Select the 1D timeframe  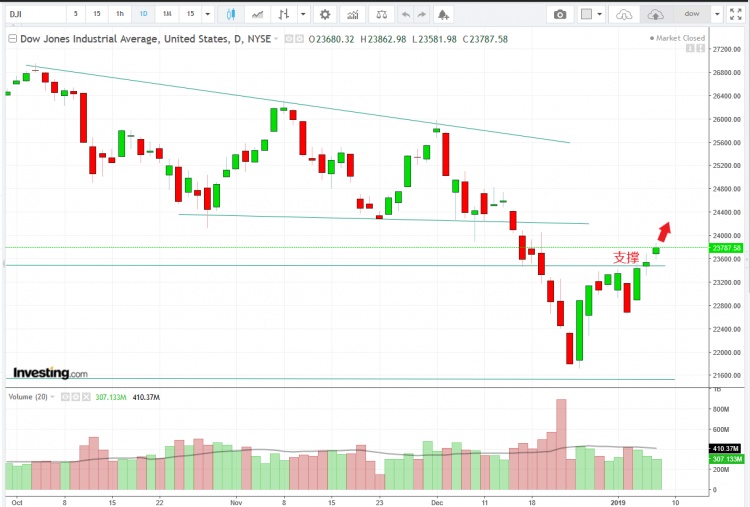[x=144, y=14]
